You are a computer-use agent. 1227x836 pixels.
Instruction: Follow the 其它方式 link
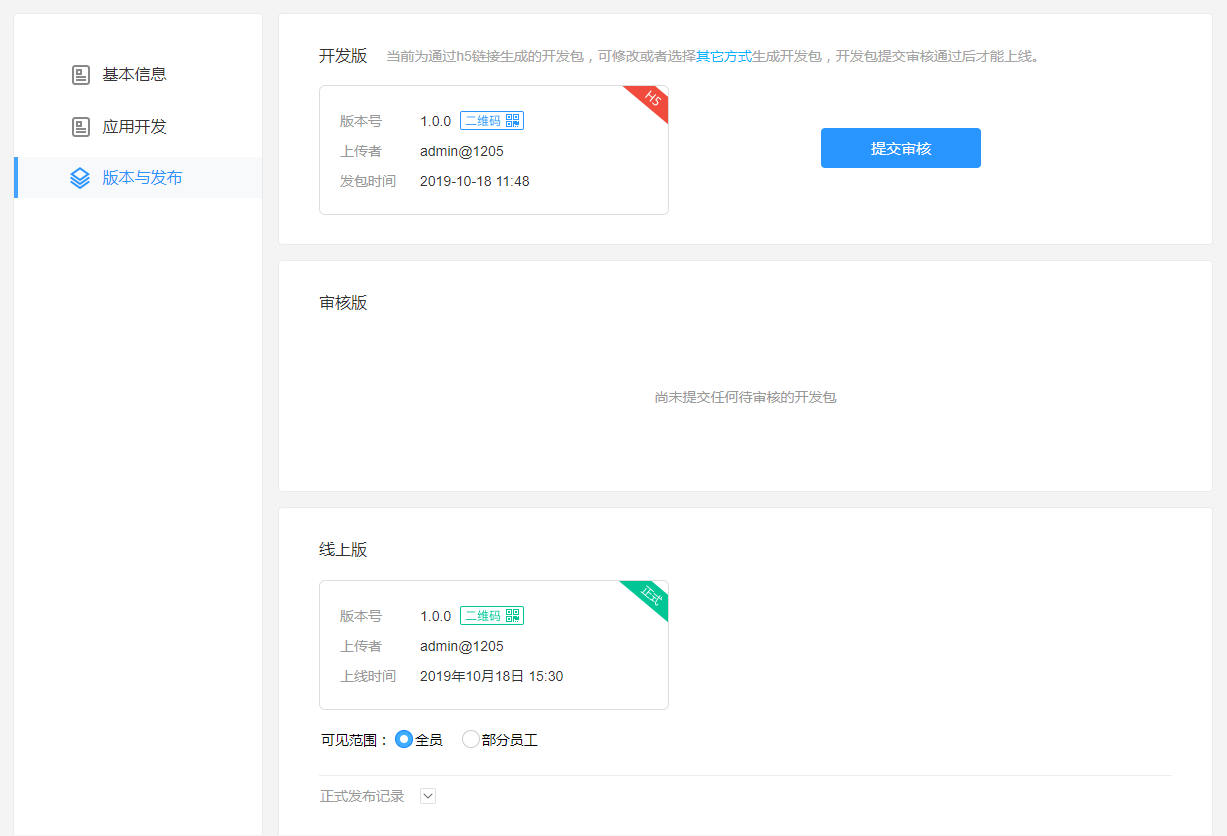723,56
